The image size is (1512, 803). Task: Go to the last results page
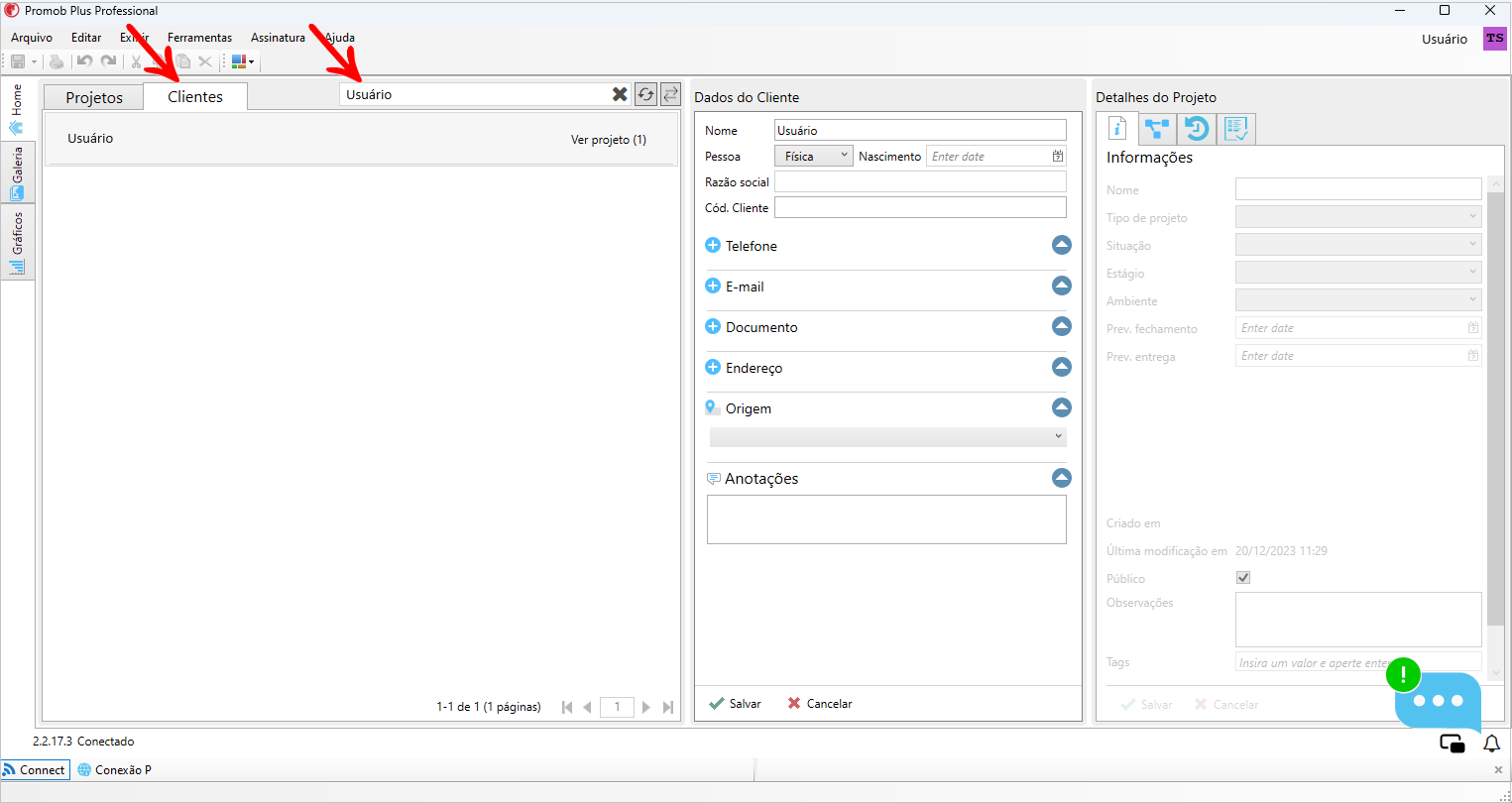[668, 707]
